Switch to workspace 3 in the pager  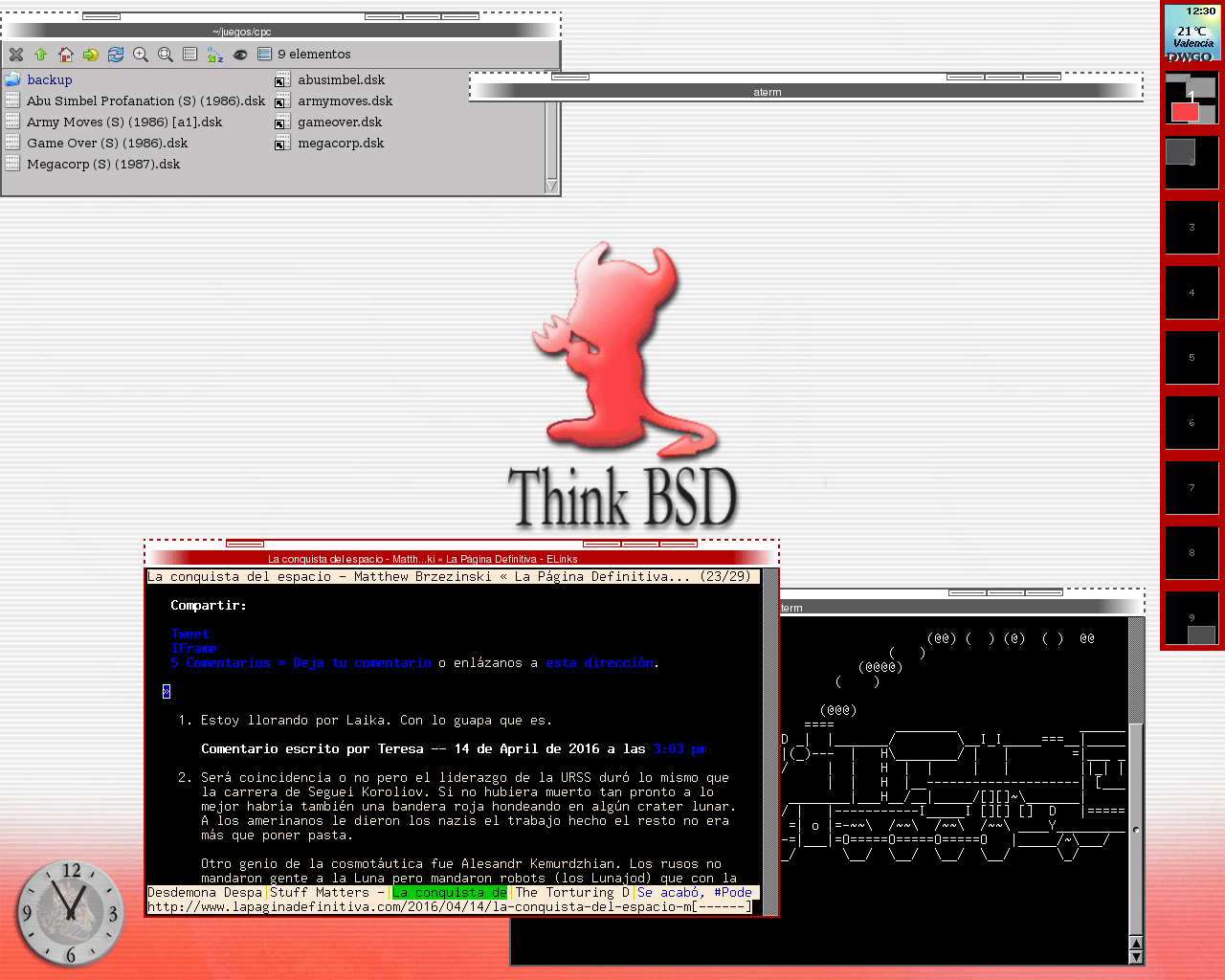pos(1192,228)
